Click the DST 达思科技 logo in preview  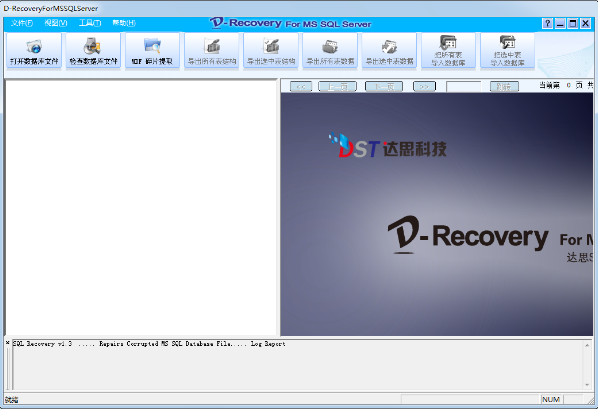coord(388,146)
